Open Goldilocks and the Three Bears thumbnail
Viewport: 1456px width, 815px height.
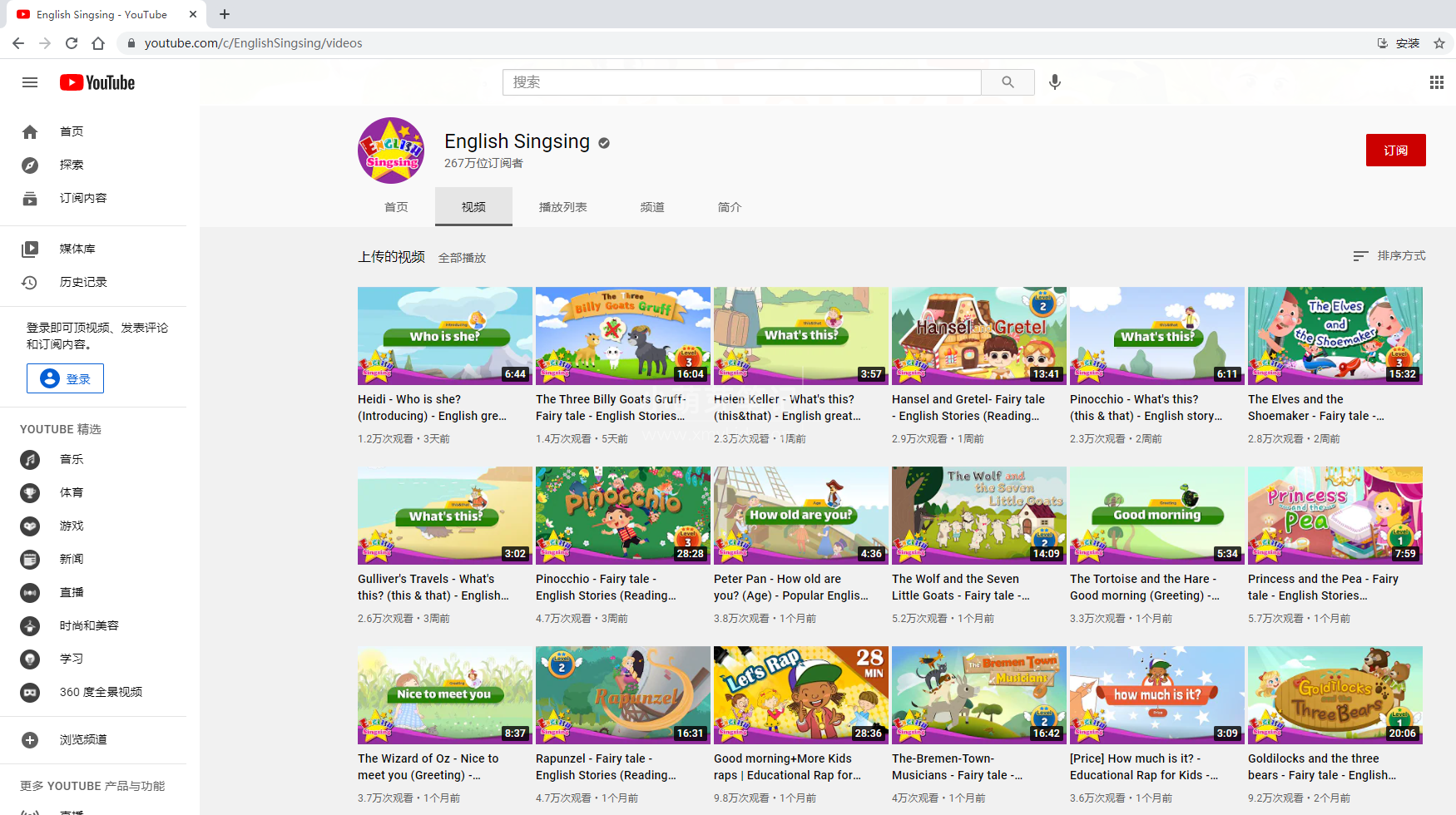click(1335, 695)
